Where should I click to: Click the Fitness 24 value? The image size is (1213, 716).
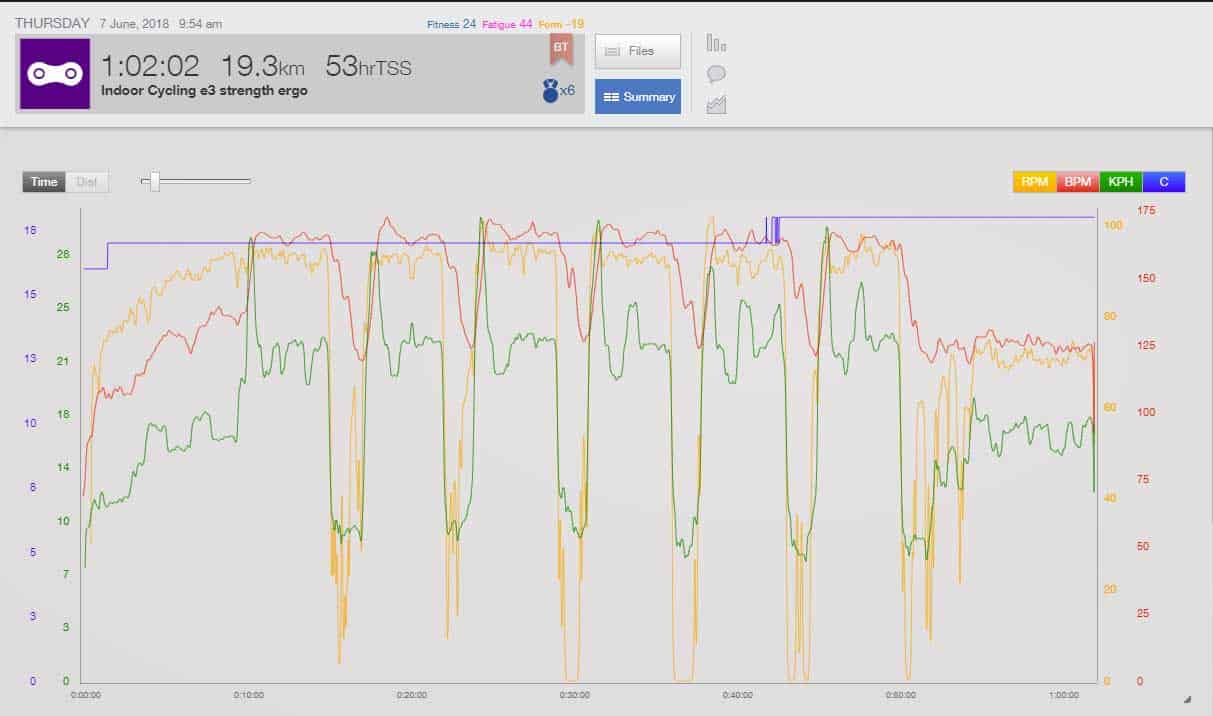click(451, 23)
